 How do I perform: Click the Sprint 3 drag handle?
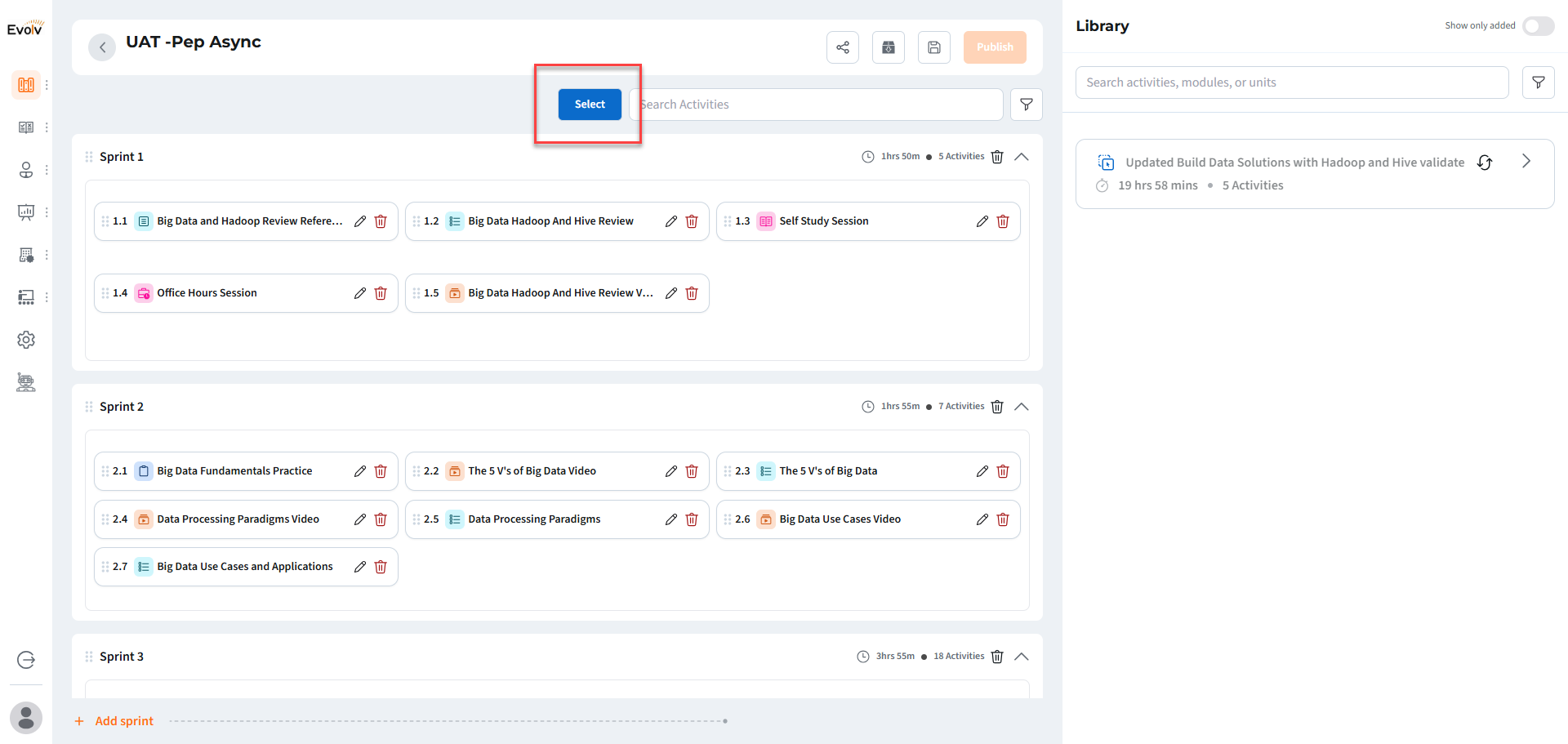point(89,657)
